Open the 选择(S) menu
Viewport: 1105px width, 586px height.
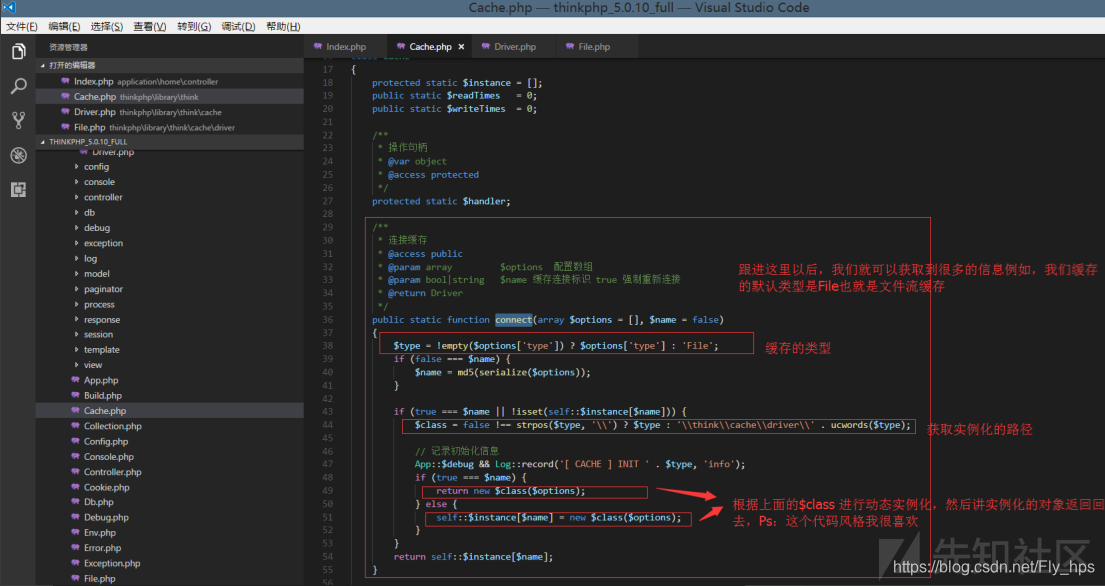[x=106, y=26]
